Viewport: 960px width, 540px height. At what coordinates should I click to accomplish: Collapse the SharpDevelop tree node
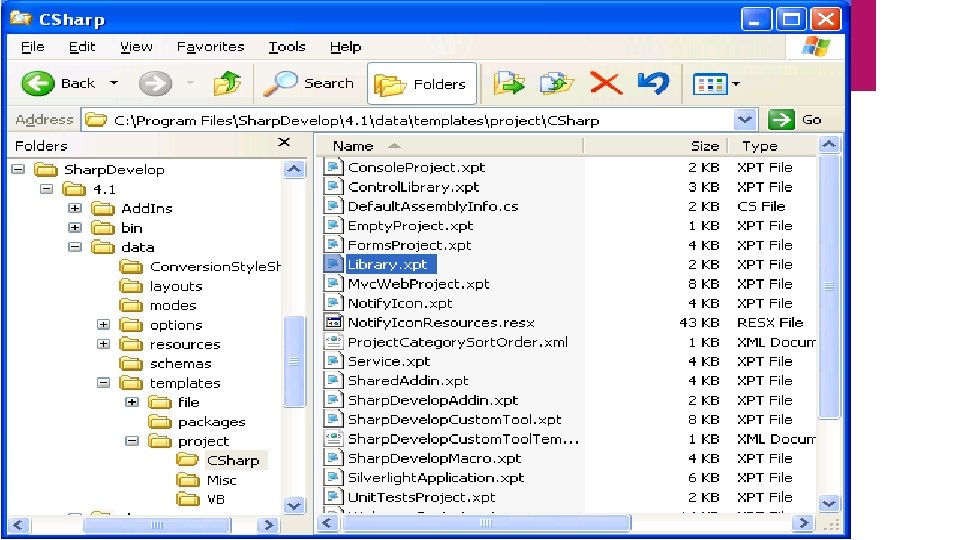(18, 169)
